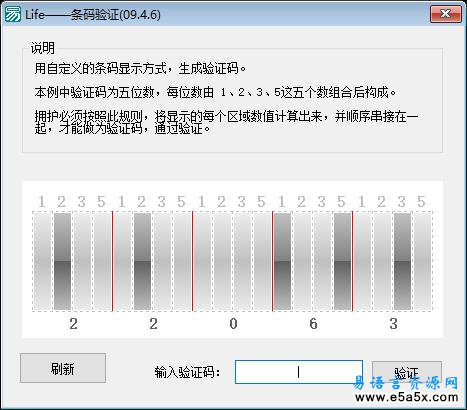This screenshot has height=410, width=467.
Task: Click the digit 0 below the barcode
Action: click(233, 324)
